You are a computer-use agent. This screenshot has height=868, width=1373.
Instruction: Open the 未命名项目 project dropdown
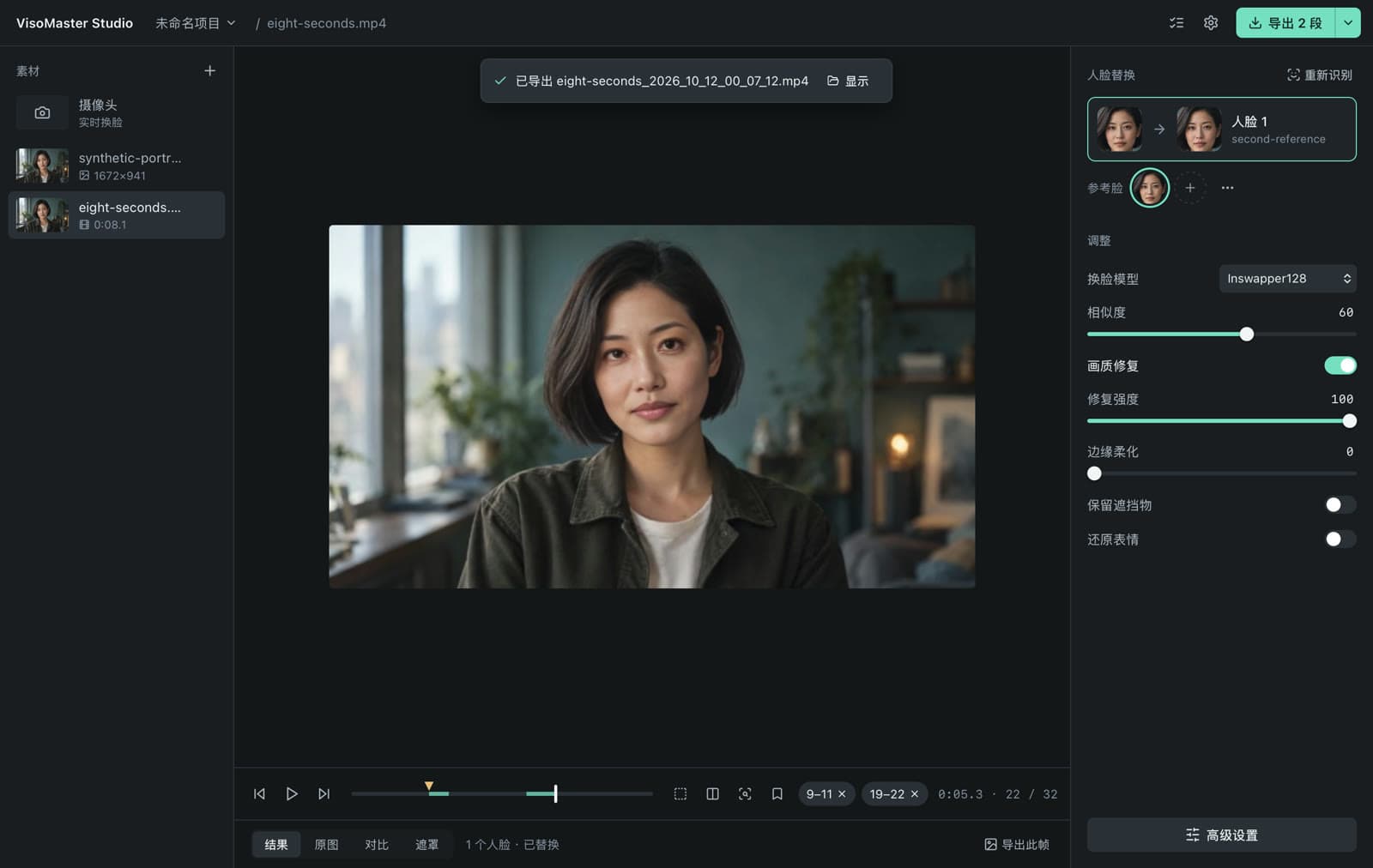click(x=195, y=23)
